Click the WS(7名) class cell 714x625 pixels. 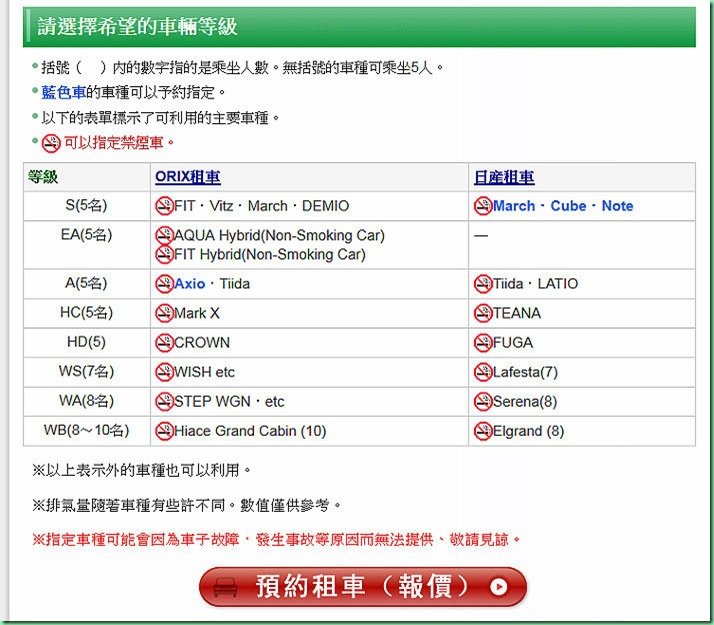coord(87,372)
